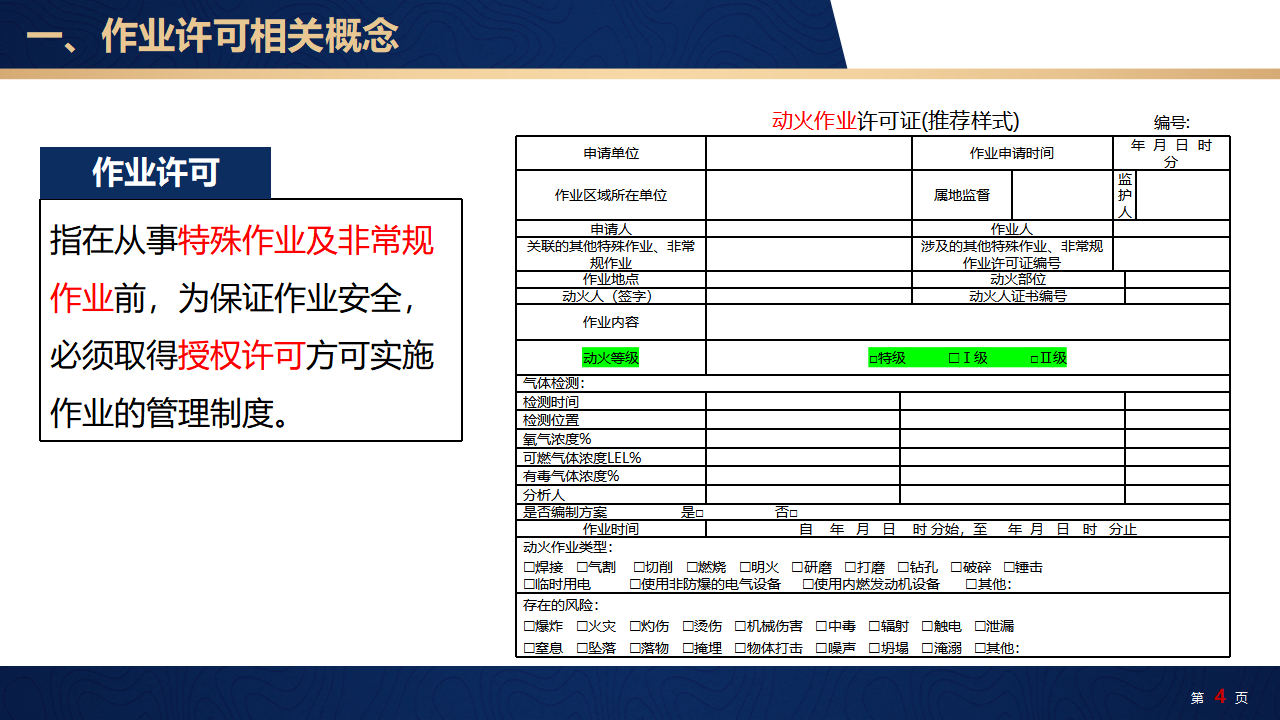Click the 动火人（签字） cell

(611, 296)
